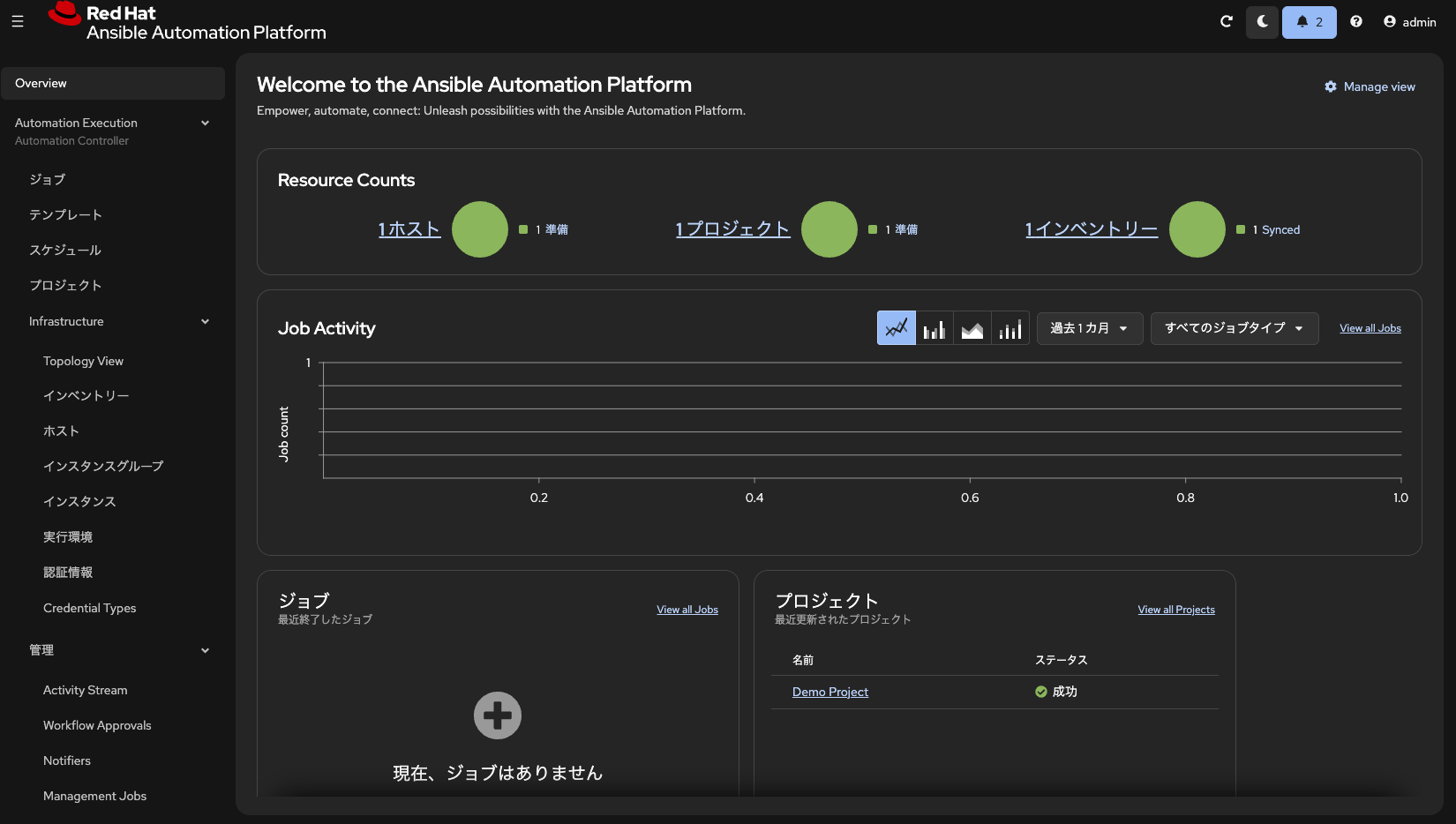
Task: Click the ステータス column header
Action: [1062, 660]
